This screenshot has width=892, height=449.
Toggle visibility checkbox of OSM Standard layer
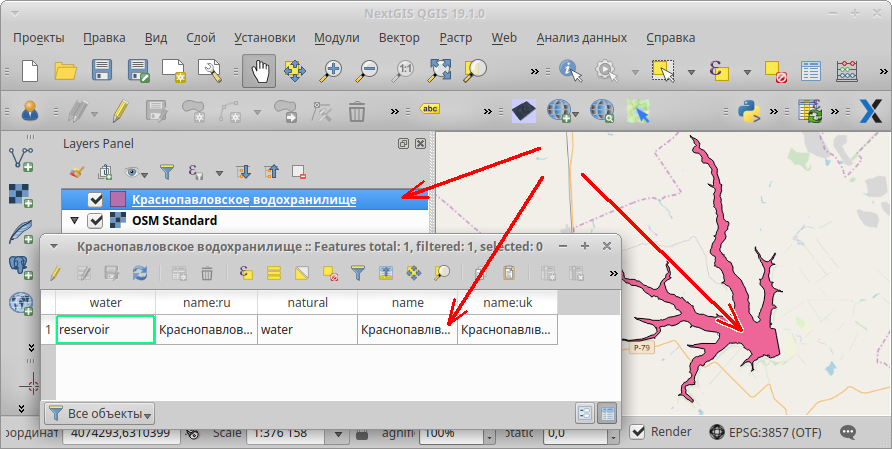95,220
